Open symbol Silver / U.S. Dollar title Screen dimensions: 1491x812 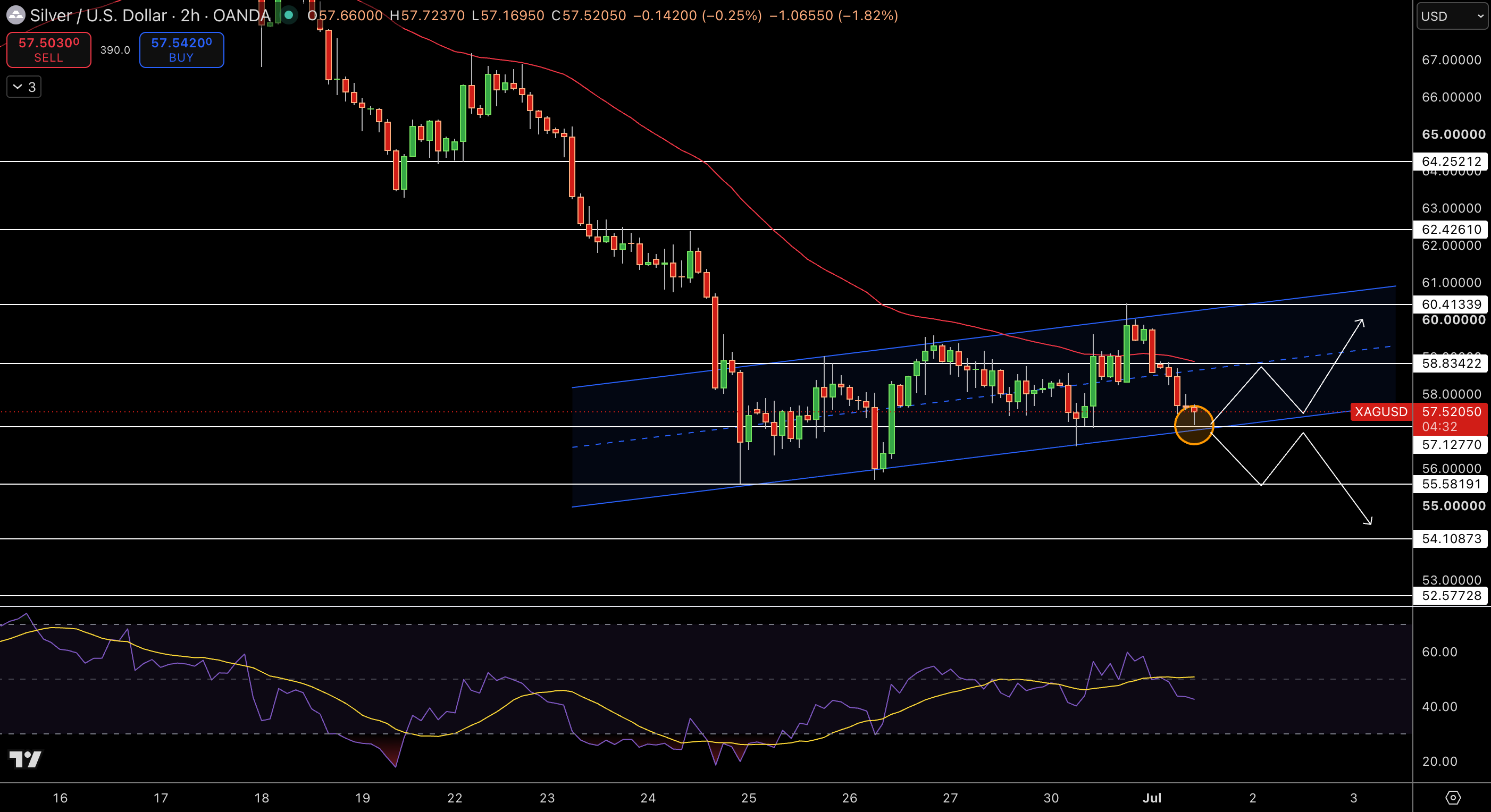pyautogui.click(x=150, y=15)
